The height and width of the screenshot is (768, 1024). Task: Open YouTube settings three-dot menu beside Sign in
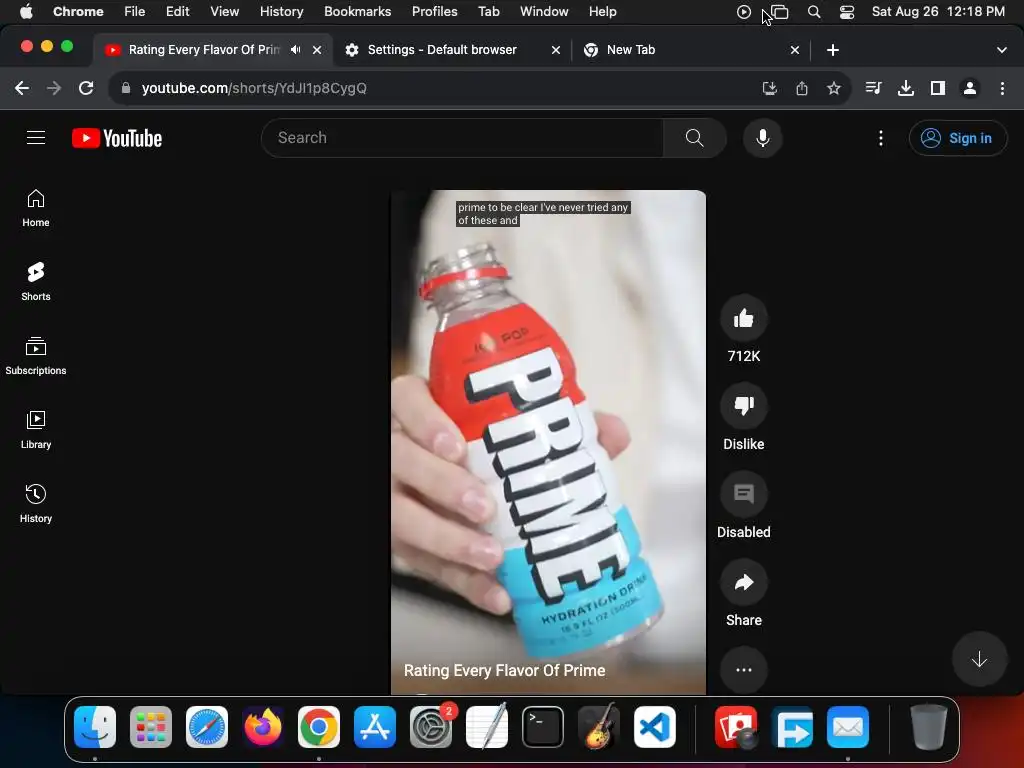coord(880,138)
